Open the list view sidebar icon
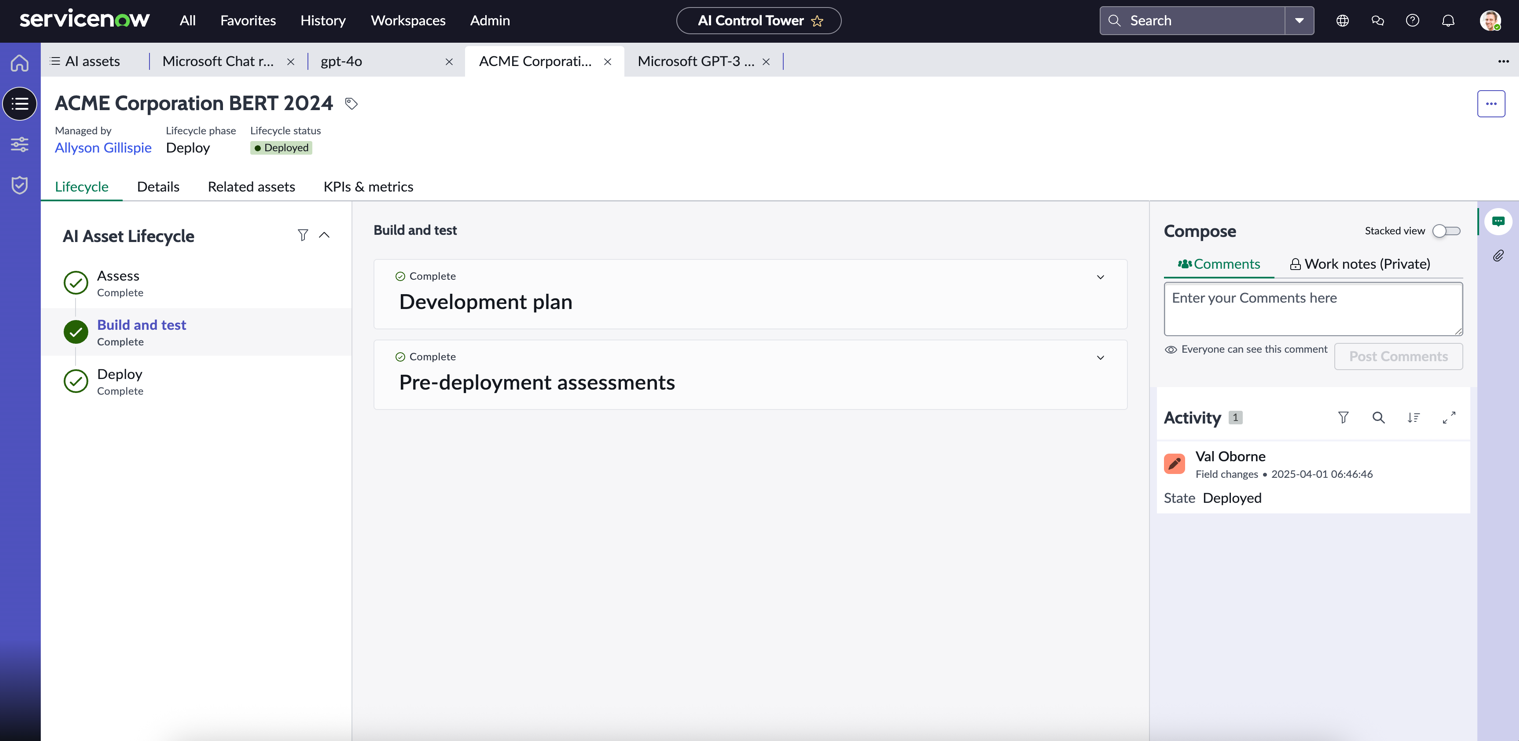The image size is (1519, 741). tap(20, 104)
